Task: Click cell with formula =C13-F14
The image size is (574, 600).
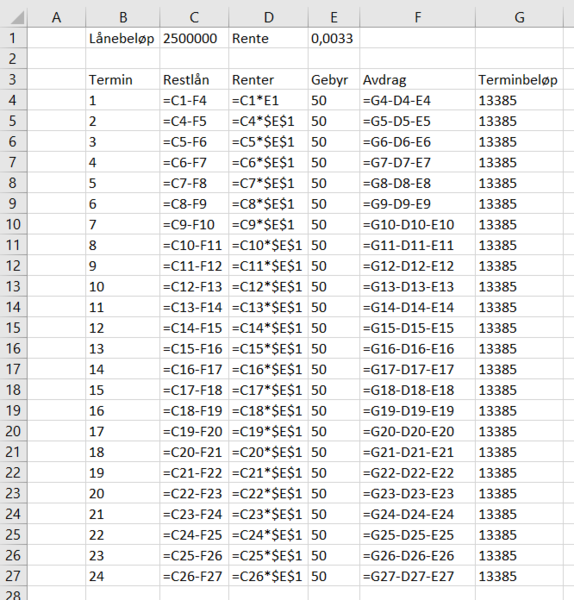Action: coord(194,307)
